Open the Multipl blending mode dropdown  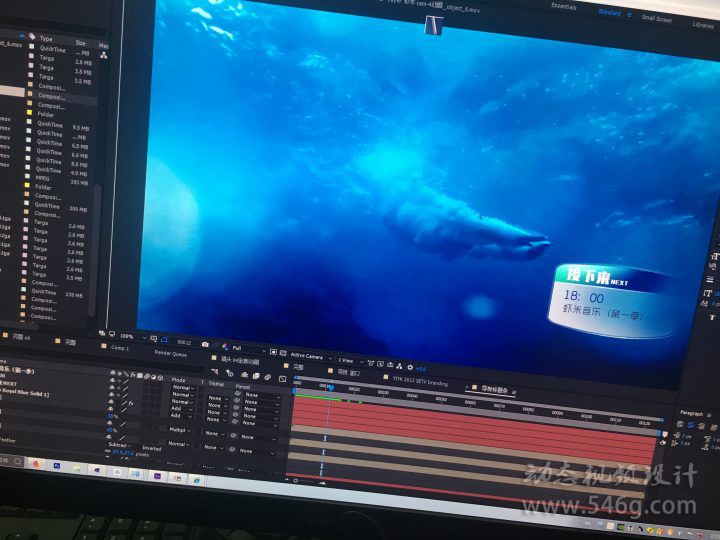click(180, 430)
